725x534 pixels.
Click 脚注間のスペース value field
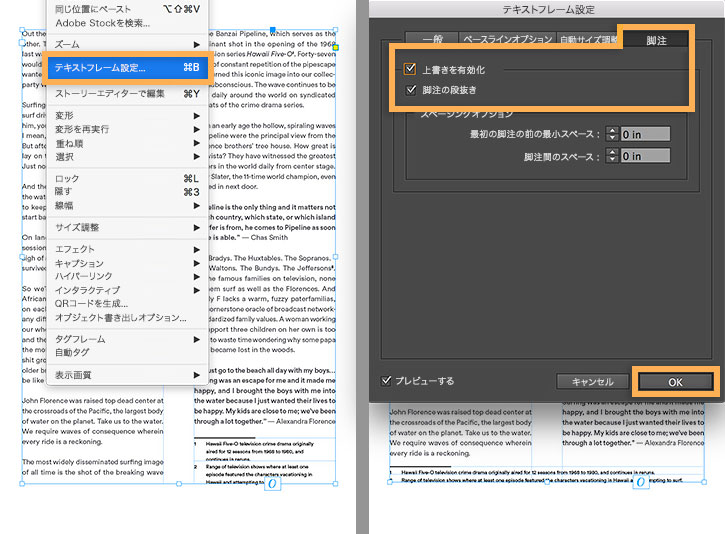(645, 156)
